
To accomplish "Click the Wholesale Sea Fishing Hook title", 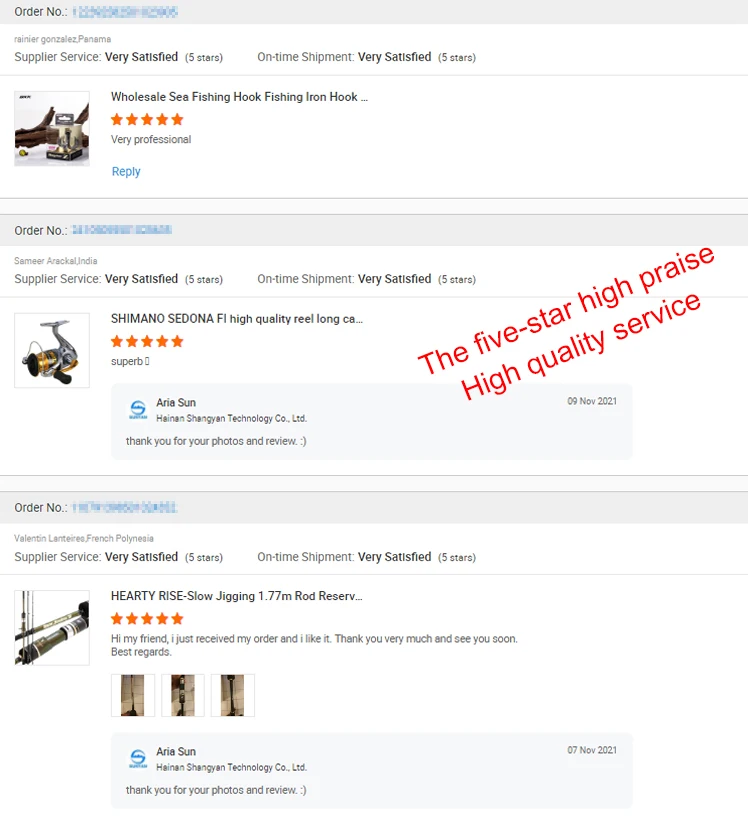I will point(239,97).
